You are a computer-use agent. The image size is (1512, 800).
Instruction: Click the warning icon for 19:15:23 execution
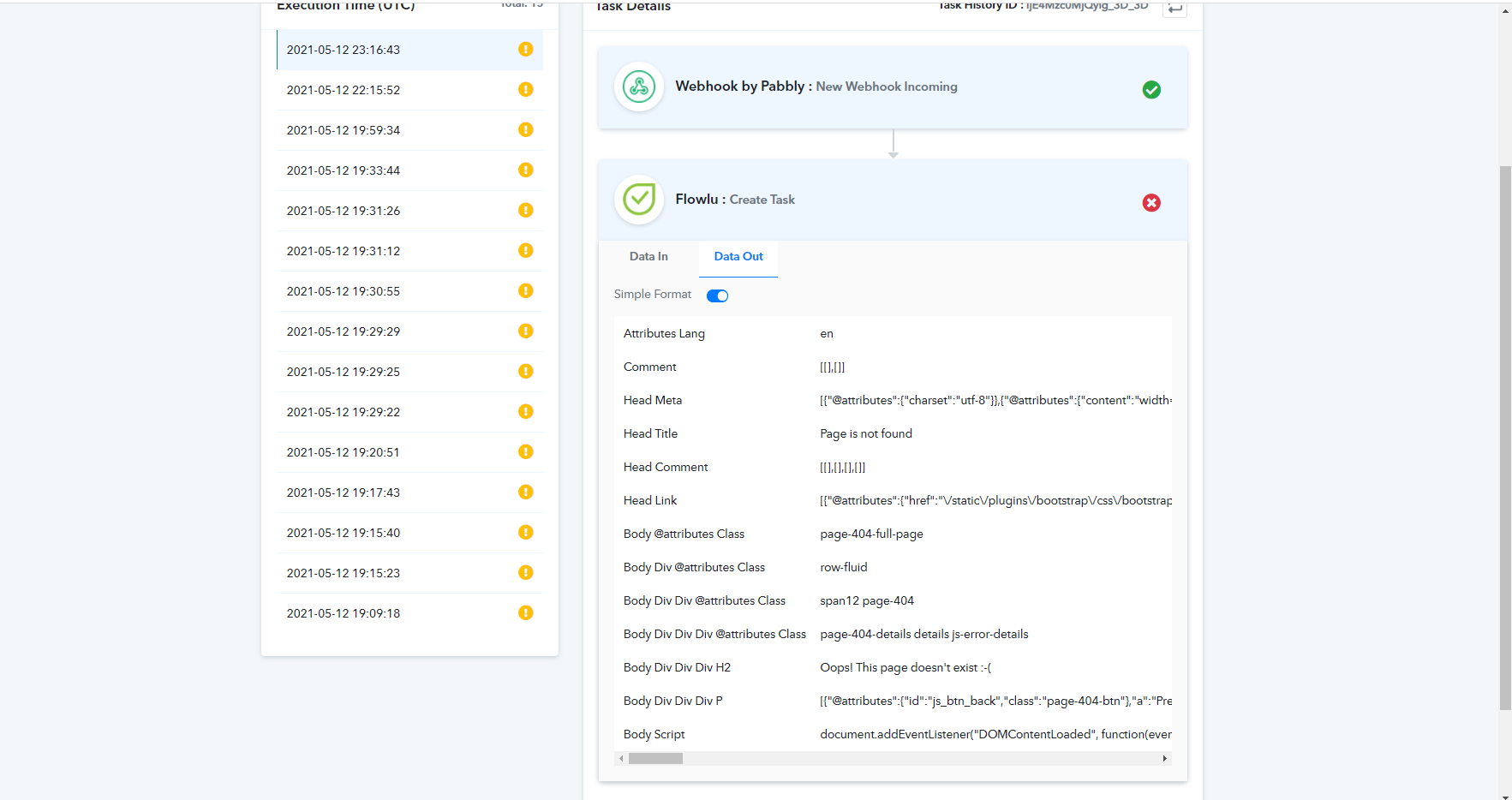coord(526,573)
